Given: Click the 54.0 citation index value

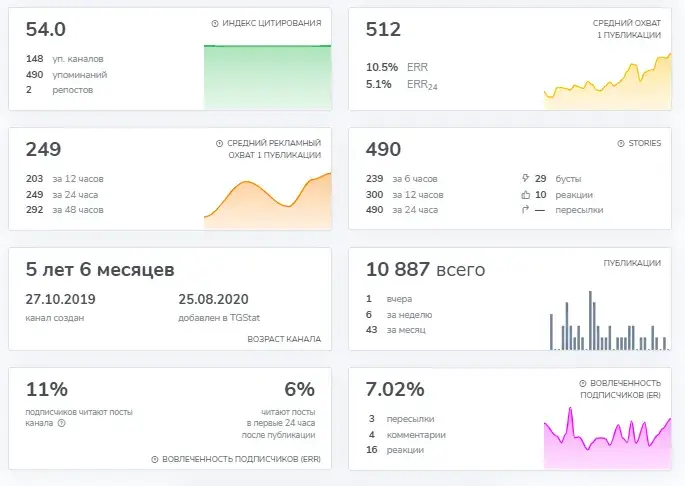Looking at the screenshot, I should pos(45,29).
